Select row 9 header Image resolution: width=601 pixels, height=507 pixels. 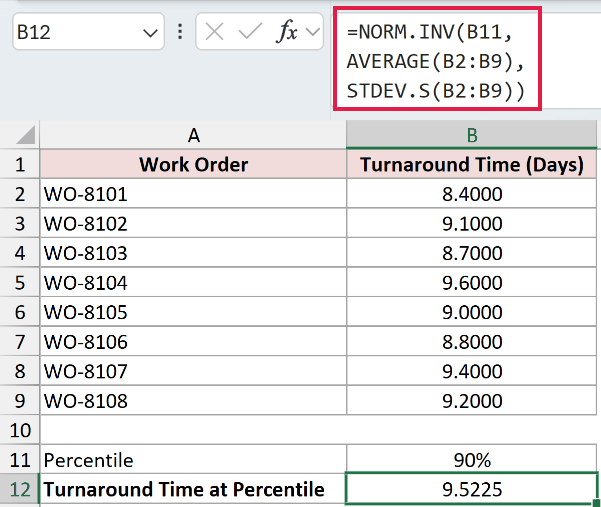(x=20, y=400)
